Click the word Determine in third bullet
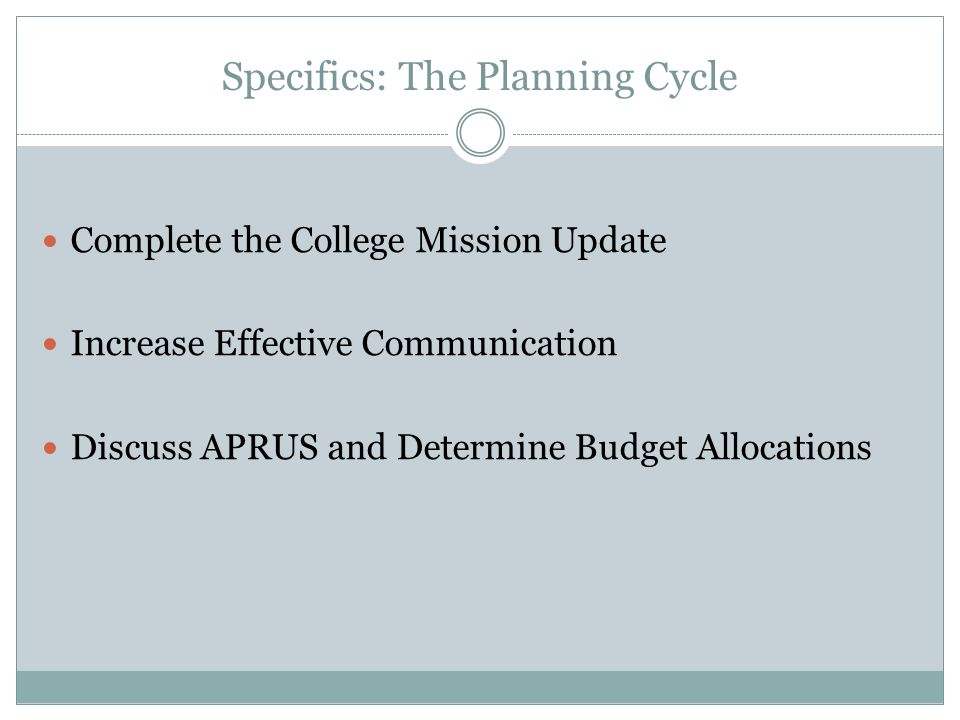The width and height of the screenshot is (960, 720). (481, 447)
